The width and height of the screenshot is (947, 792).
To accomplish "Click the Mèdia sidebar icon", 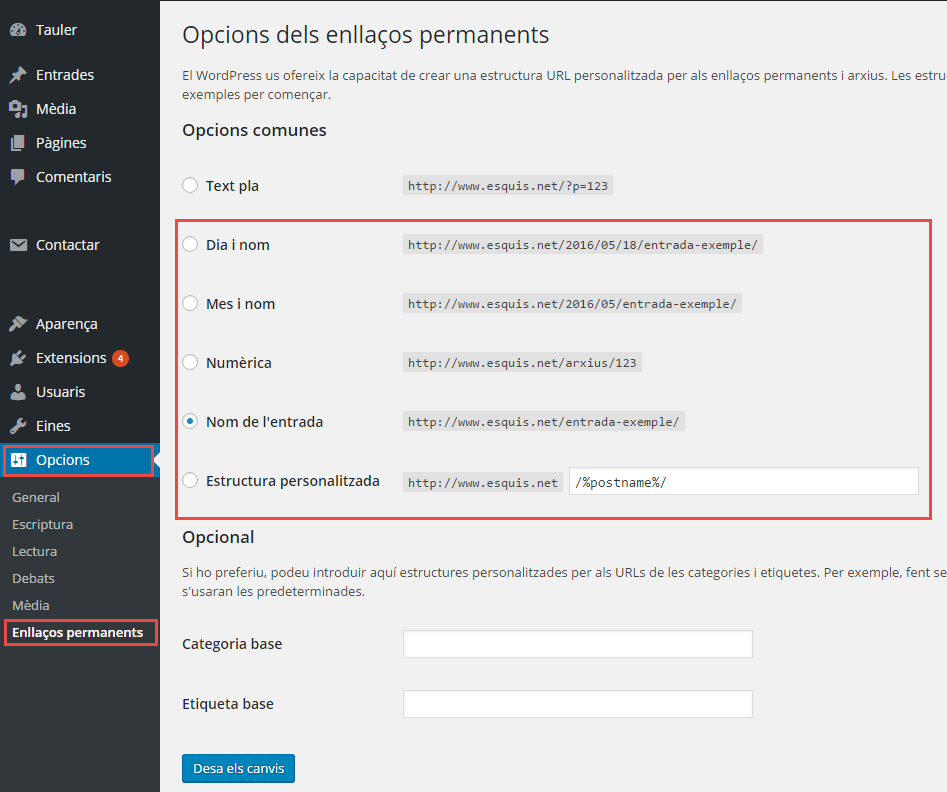I will tap(18, 109).
